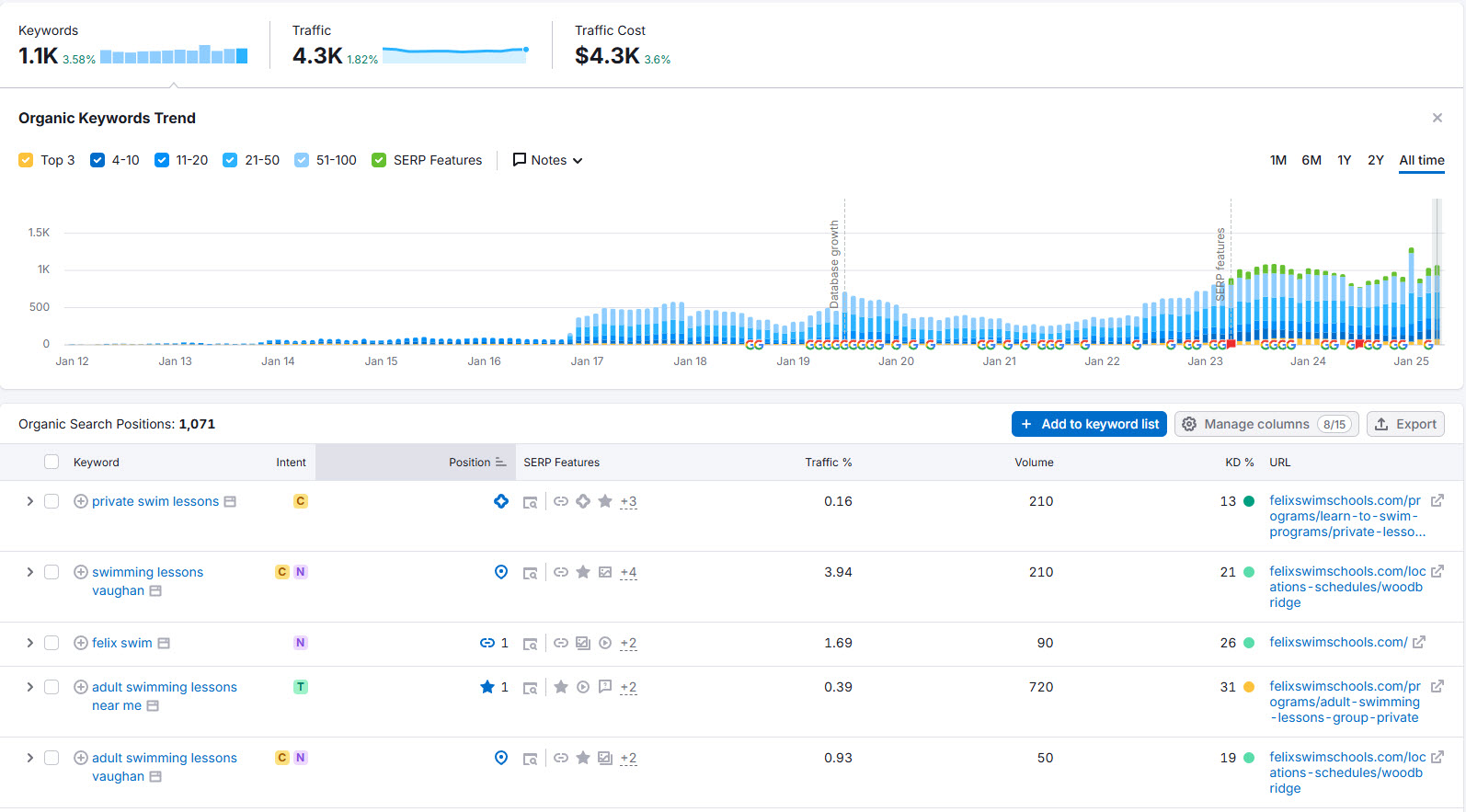Toggle the 11-20 positions checkbox
Image resolution: width=1466 pixels, height=812 pixels.
click(162, 160)
